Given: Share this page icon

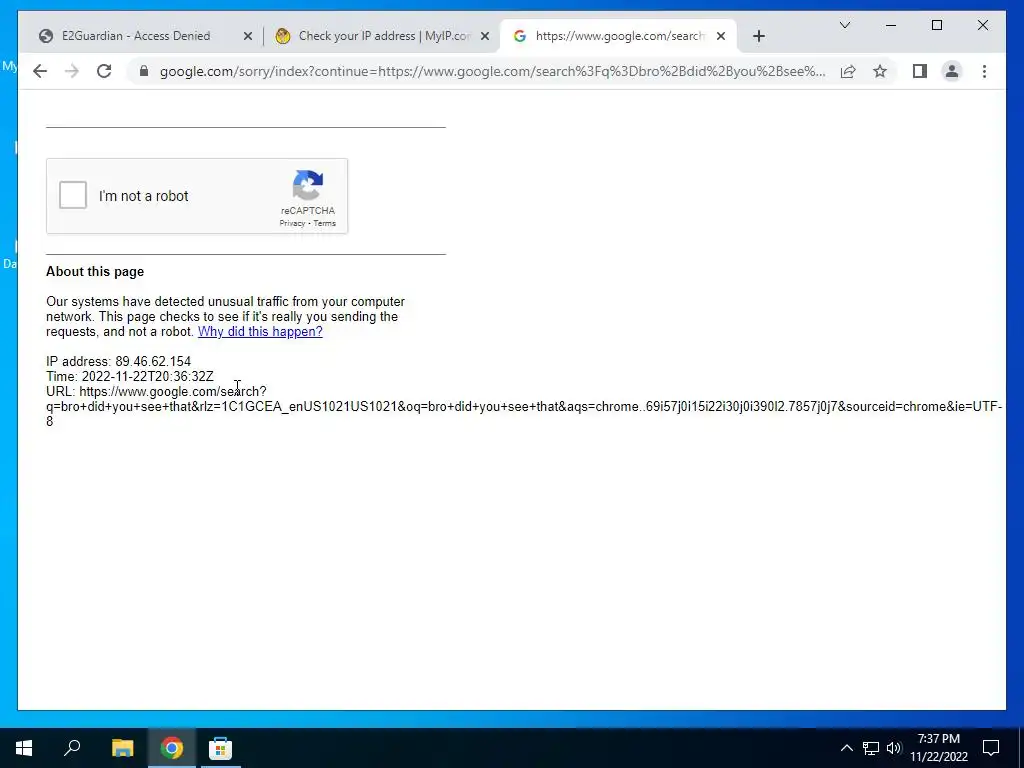Looking at the screenshot, I should tap(848, 71).
